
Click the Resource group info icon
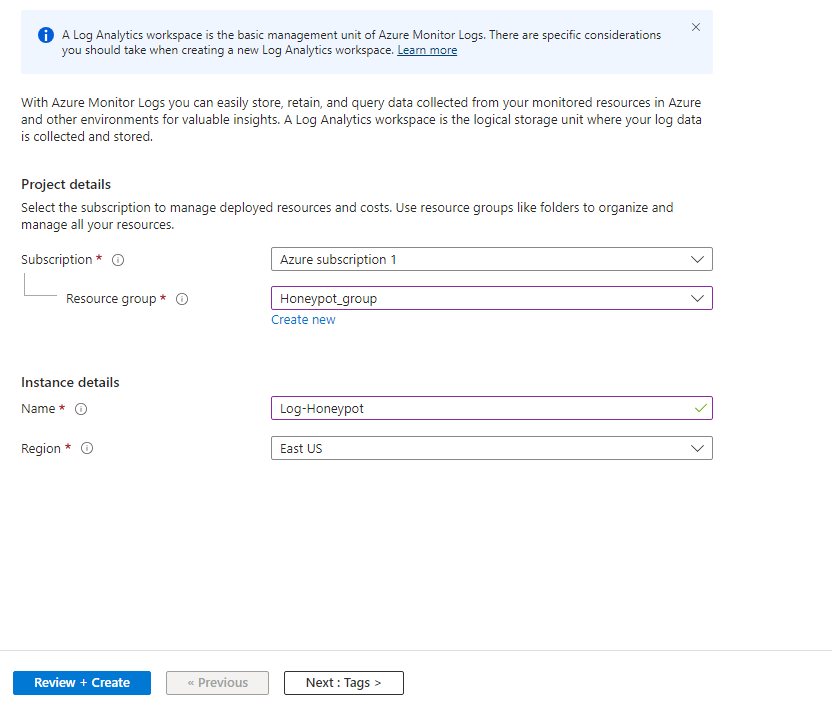[x=182, y=299]
